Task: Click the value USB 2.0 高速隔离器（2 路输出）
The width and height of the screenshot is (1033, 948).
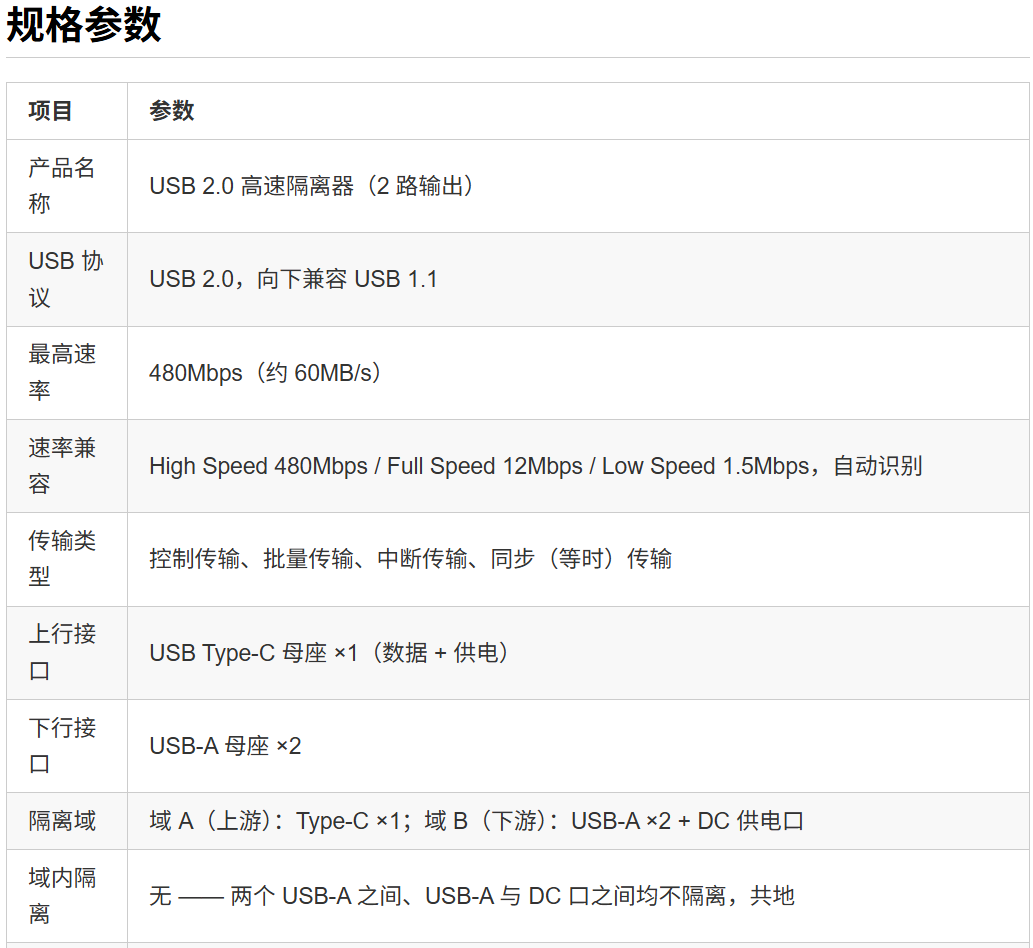Action: click(311, 186)
